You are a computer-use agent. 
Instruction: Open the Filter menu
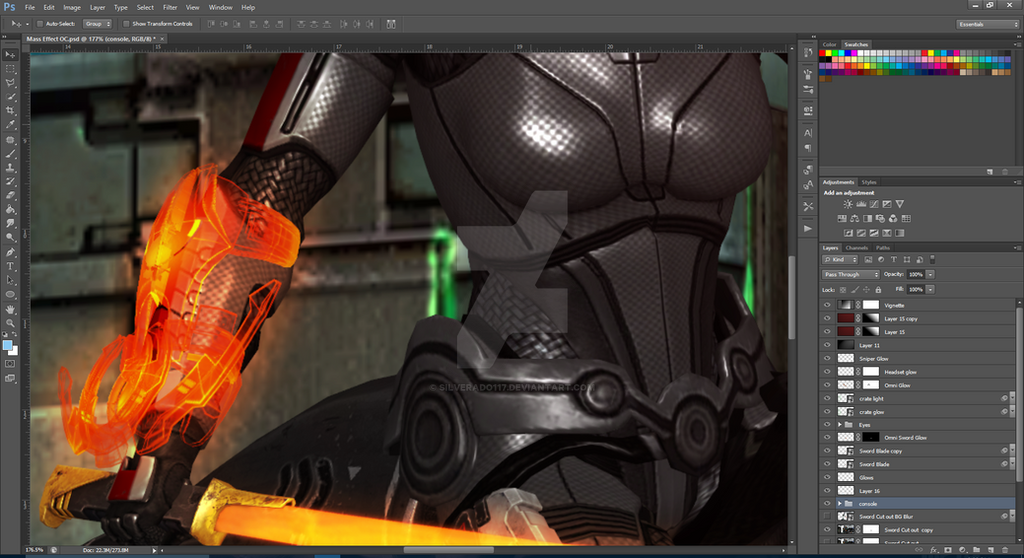[x=170, y=7]
